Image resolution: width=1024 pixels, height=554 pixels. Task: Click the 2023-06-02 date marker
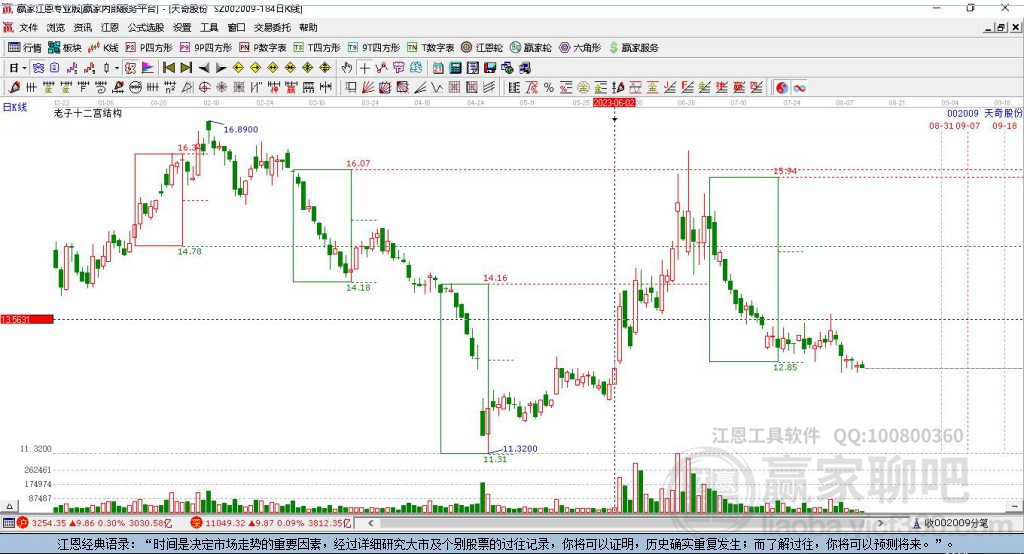(x=614, y=103)
